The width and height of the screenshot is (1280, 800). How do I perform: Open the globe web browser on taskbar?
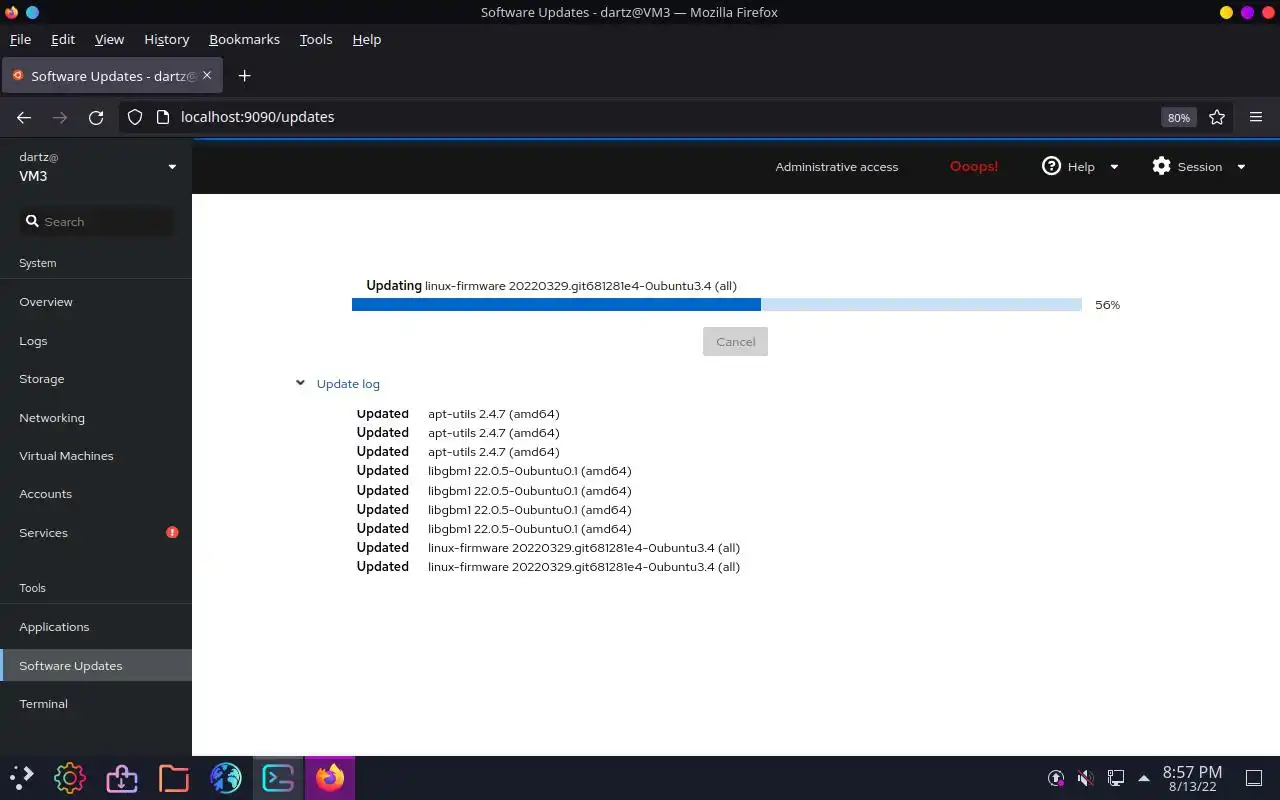coord(226,777)
